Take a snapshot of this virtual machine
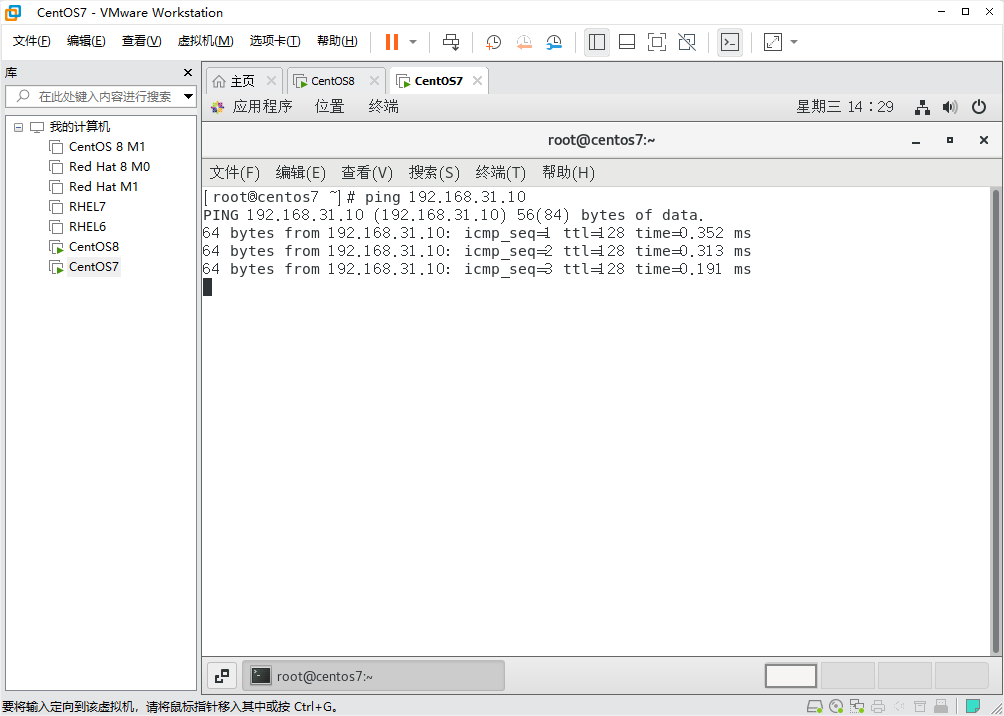This screenshot has width=1004, height=716. (x=493, y=42)
